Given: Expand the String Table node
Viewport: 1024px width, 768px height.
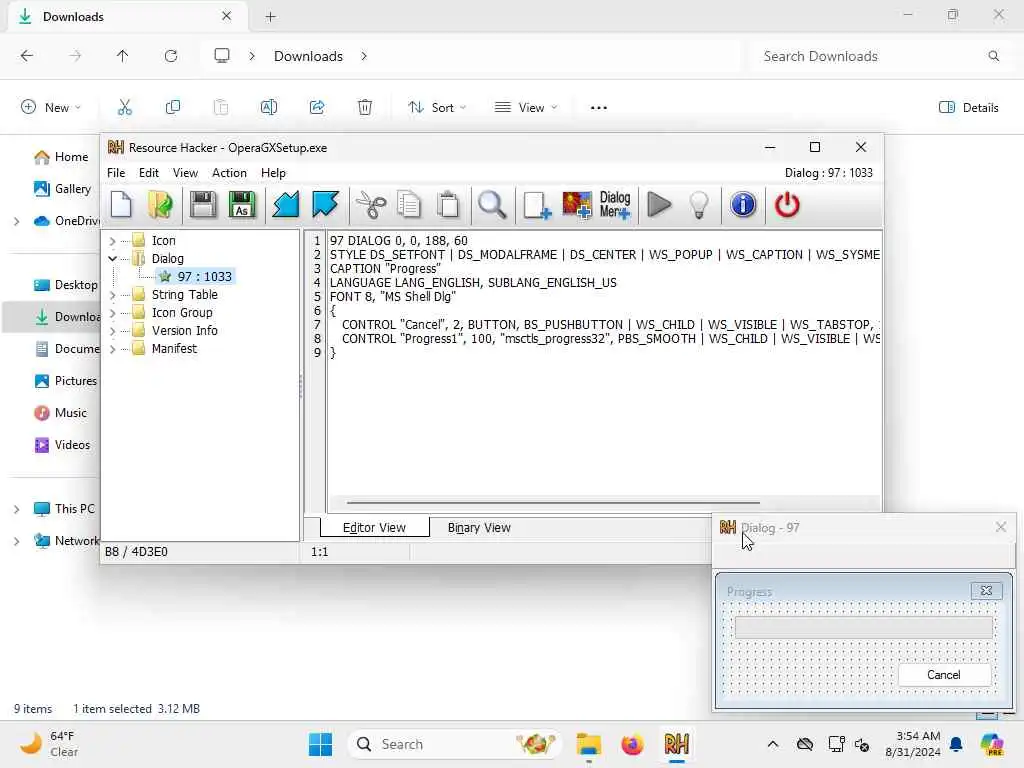Looking at the screenshot, I should (x=112, y=295).
